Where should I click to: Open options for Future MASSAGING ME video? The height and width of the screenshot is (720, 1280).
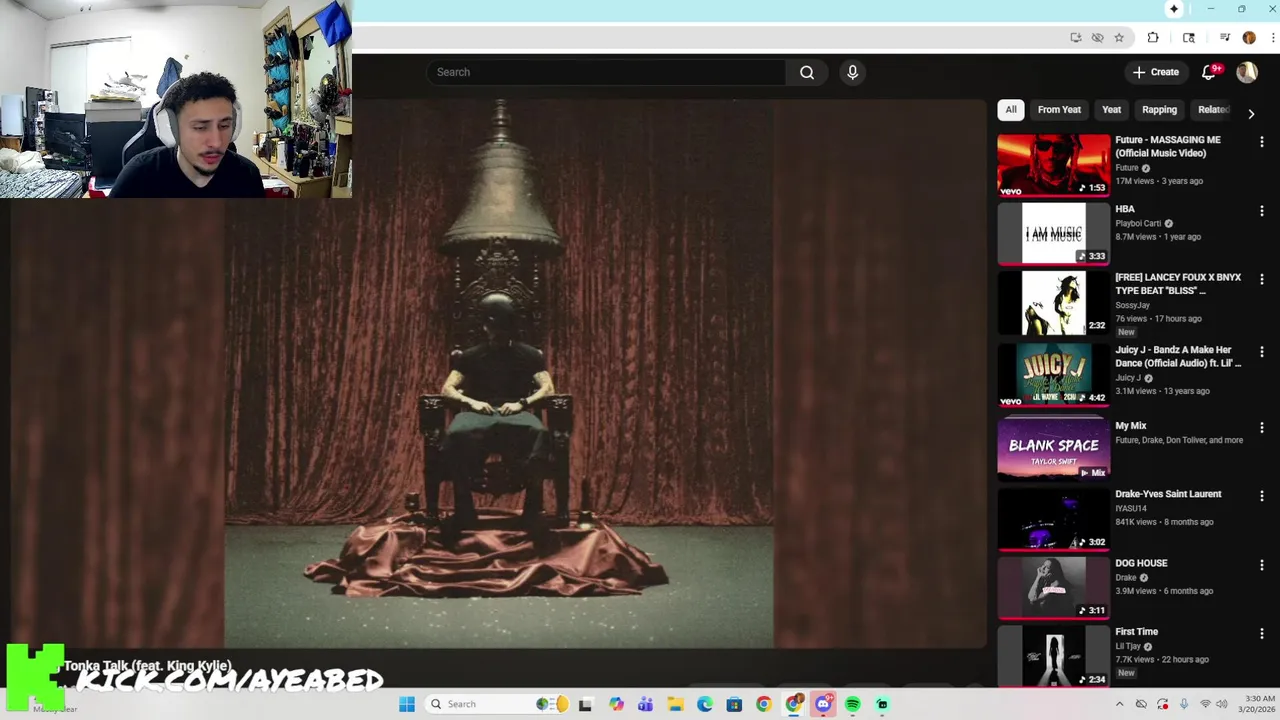[1262, 142]
